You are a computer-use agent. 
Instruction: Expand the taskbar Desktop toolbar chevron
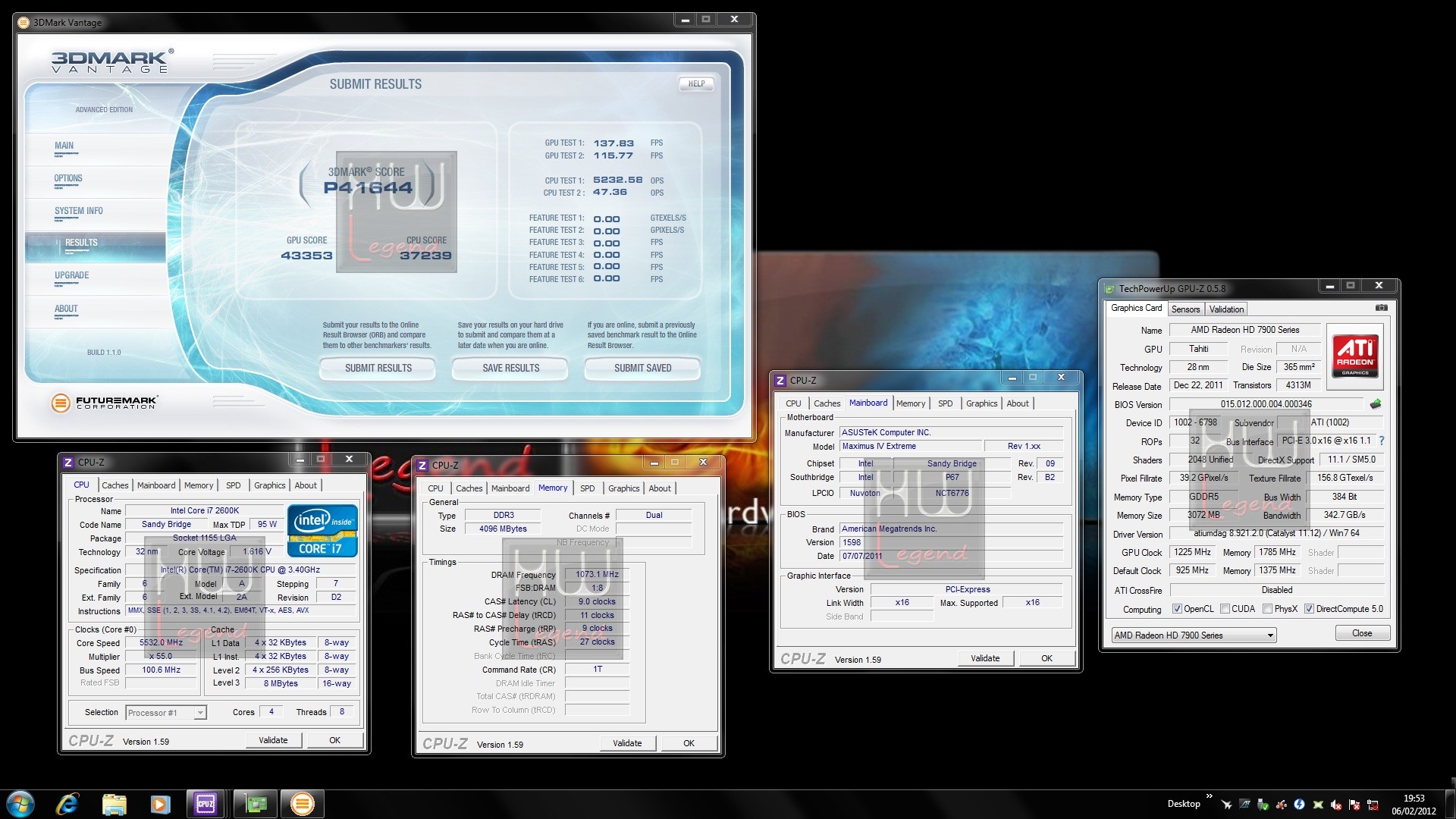pos(1209,796)
